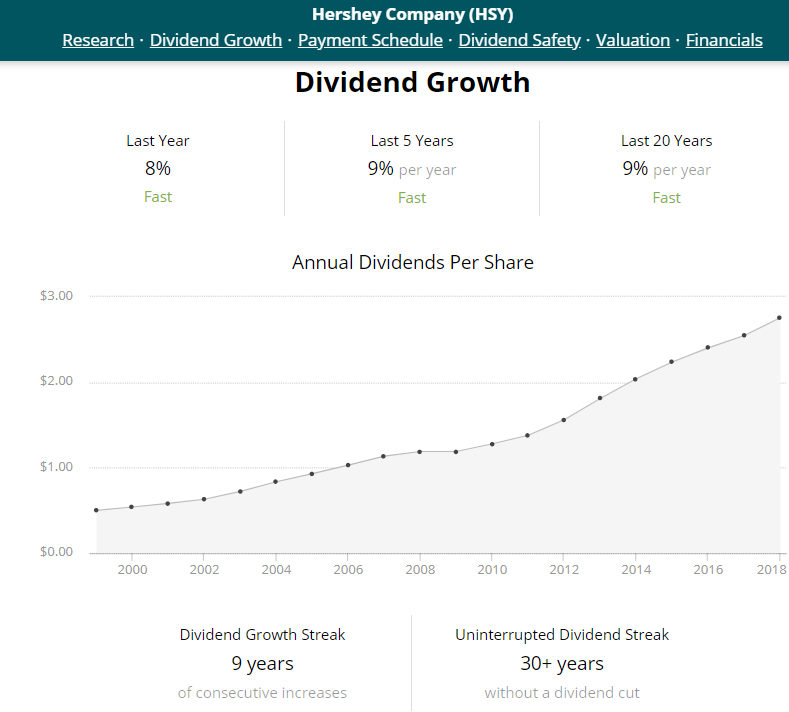The image size is (789, 712).
Task: Click the 2010 data point on chart
Action: (x=492, y=444)
